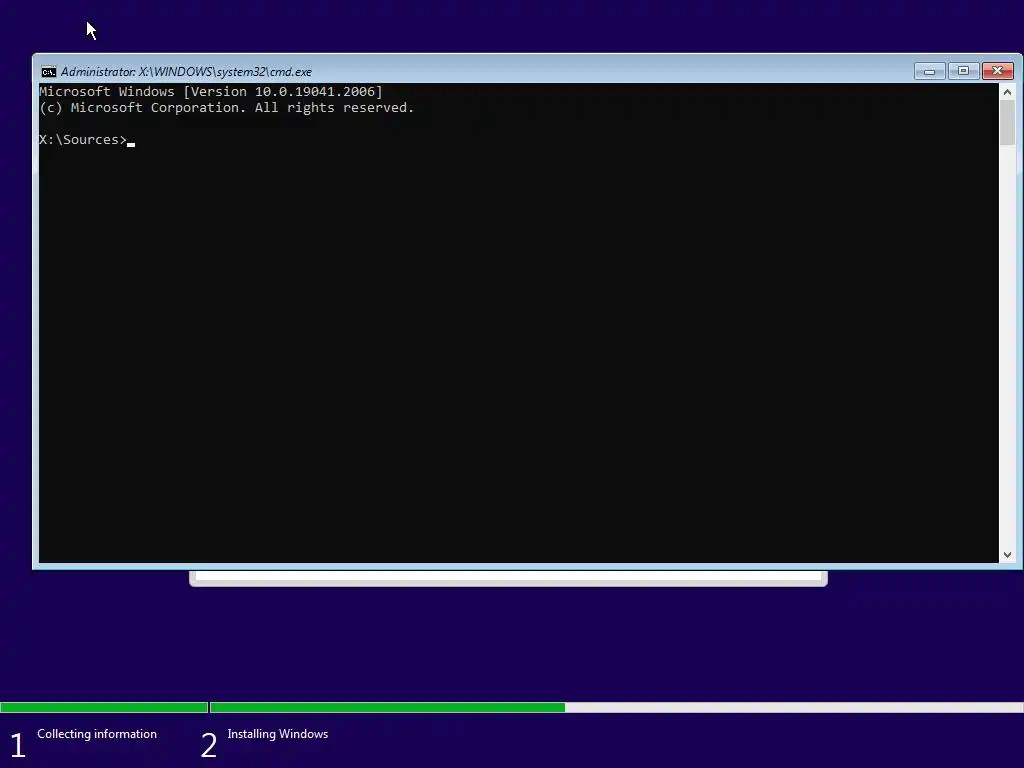This screenshot has height=768, width=1024.
Task: Click the Installing Windows green progress bar
Action: (388, 707)
